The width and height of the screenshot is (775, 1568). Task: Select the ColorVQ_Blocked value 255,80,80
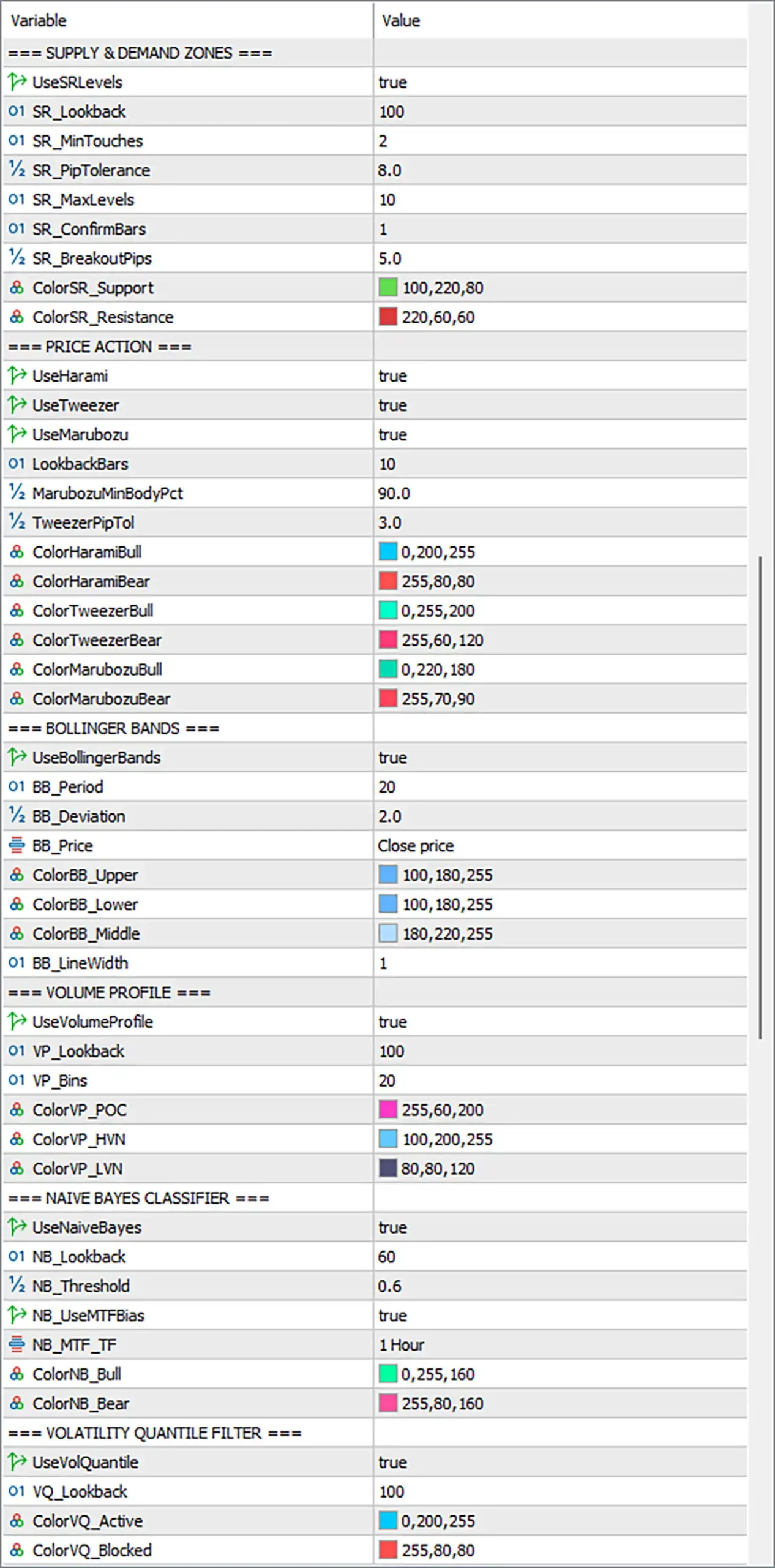pyautogui.click(x=438, y=1550)
